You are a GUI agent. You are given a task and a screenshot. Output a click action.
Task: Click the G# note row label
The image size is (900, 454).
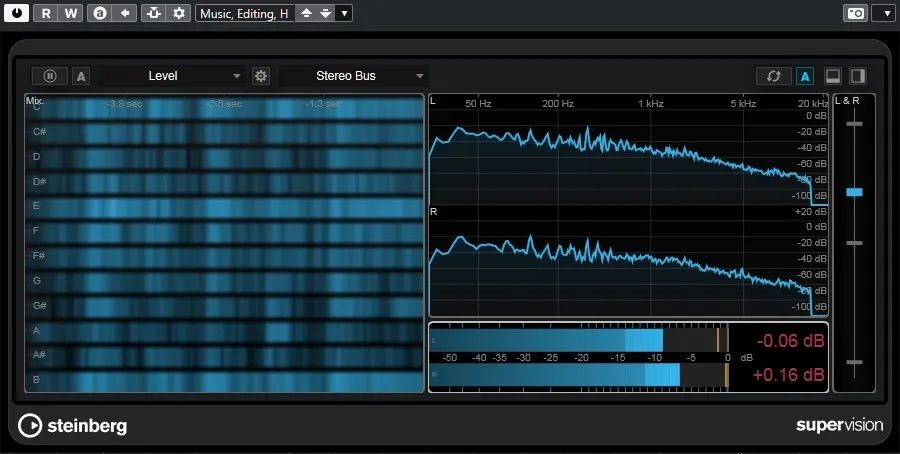click(40, 305)
